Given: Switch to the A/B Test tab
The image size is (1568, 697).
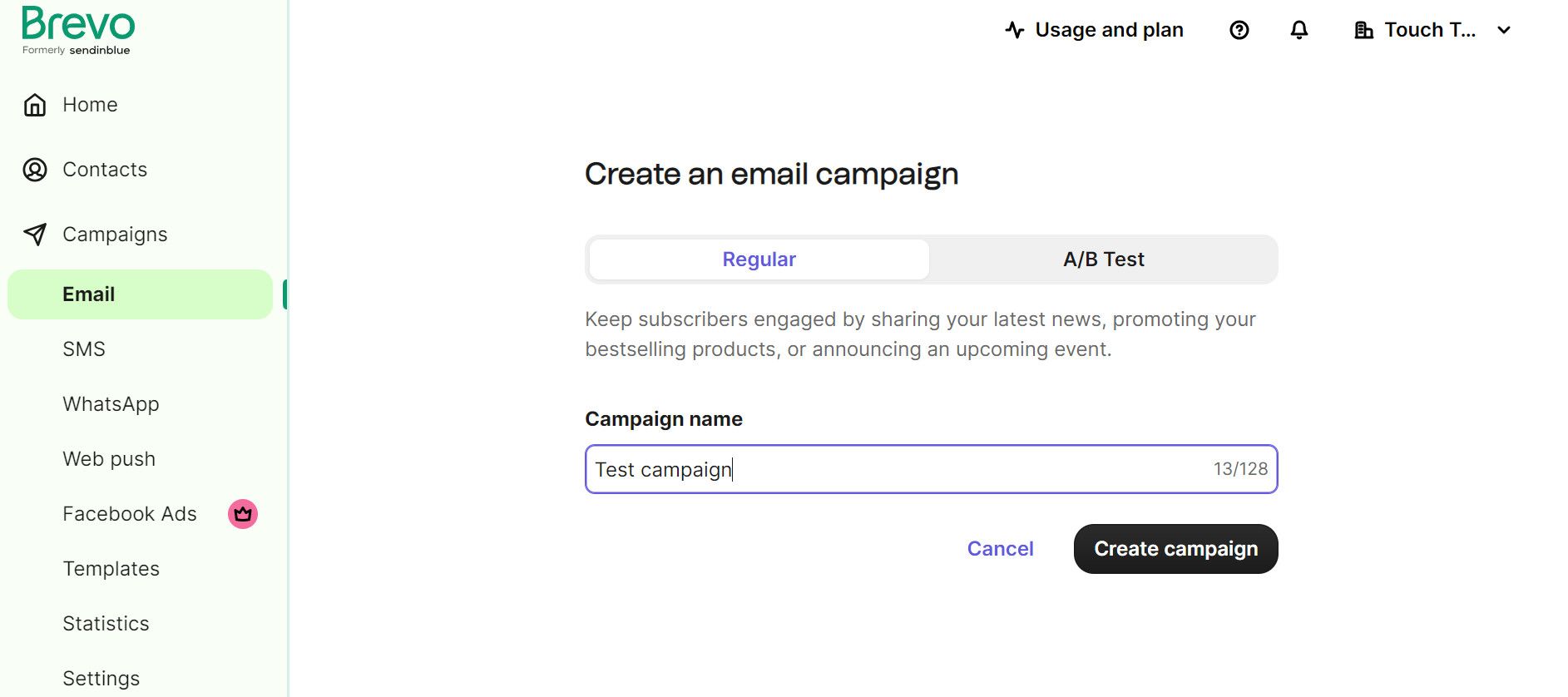Looking at the screenshot, I should 1103,260.
